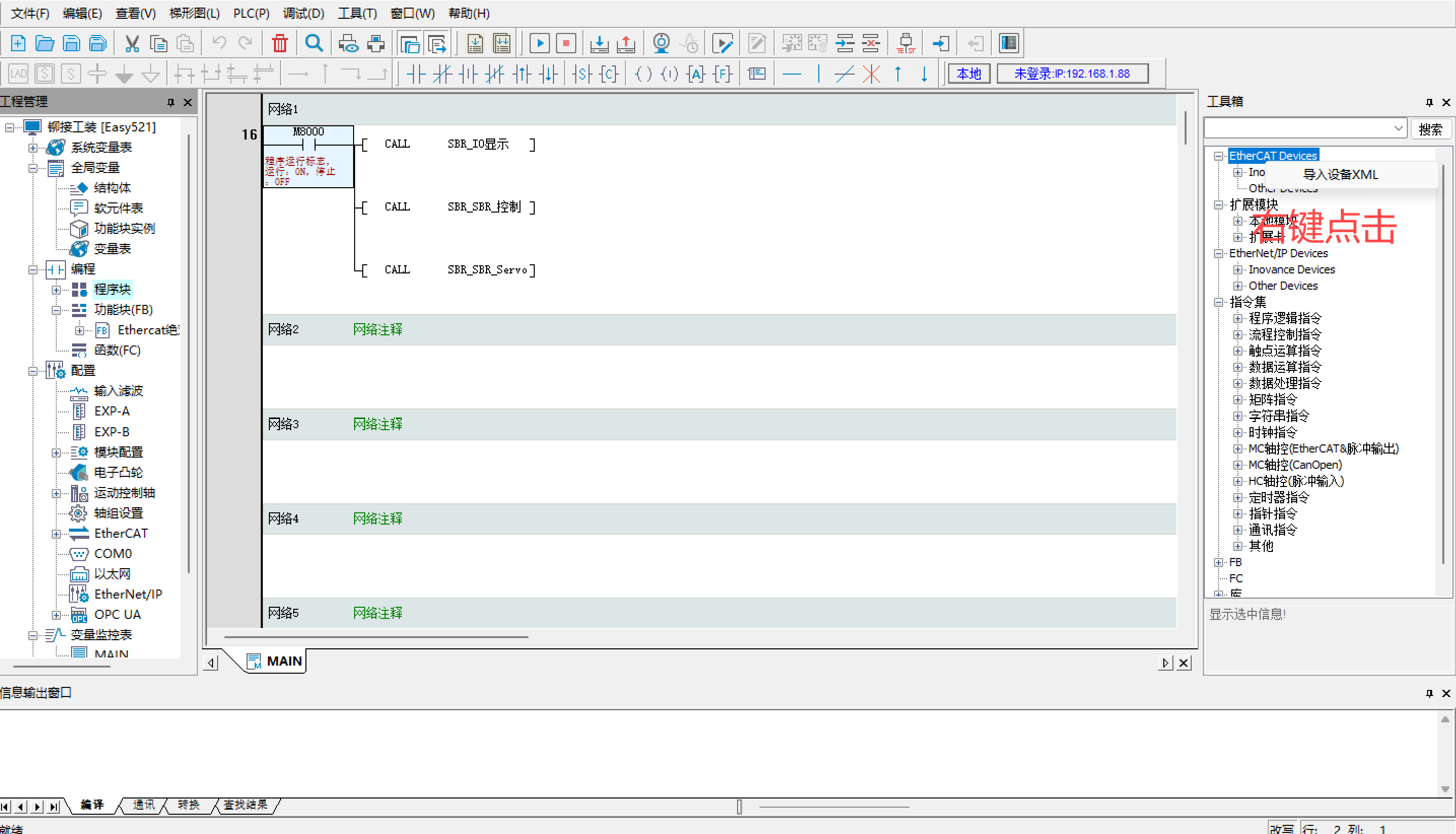The image size is (1456, 834).
Task: Click the TEST communication toolbar icon
Action: [906, 44]
